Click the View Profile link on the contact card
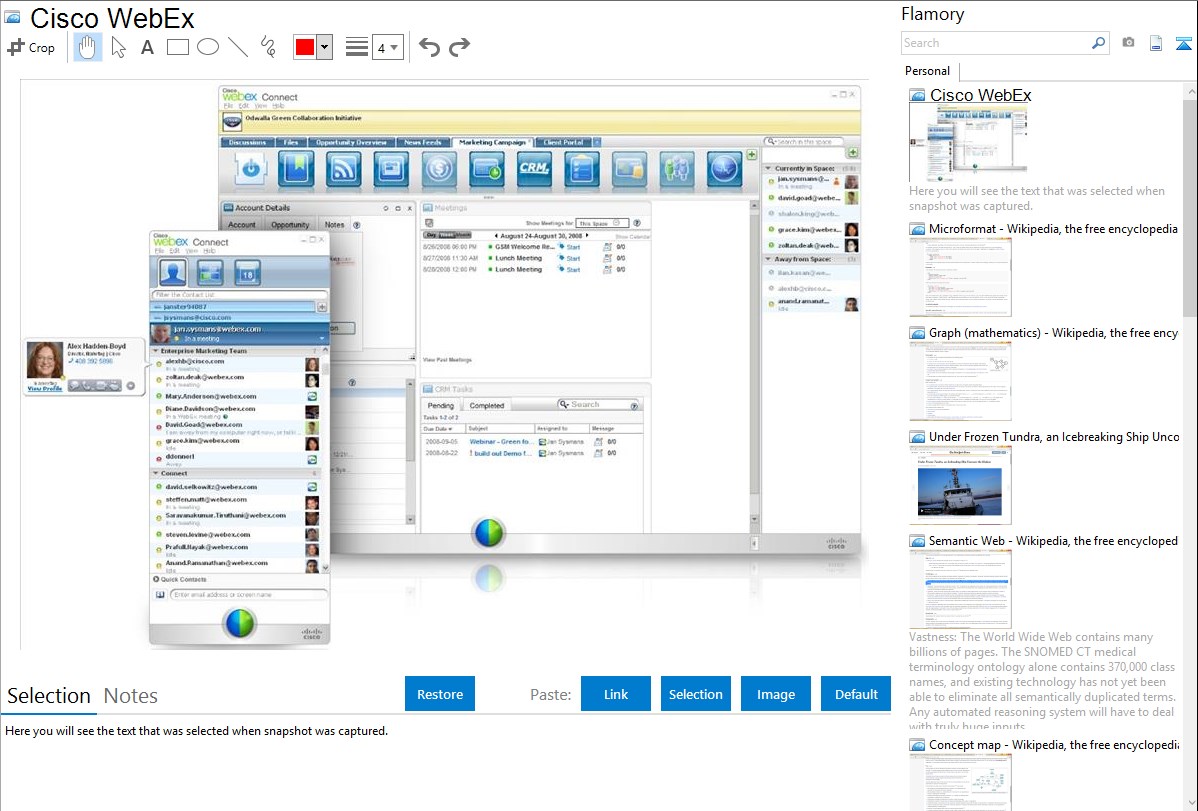The image size is (1198, 811). [x=45, y=388]
